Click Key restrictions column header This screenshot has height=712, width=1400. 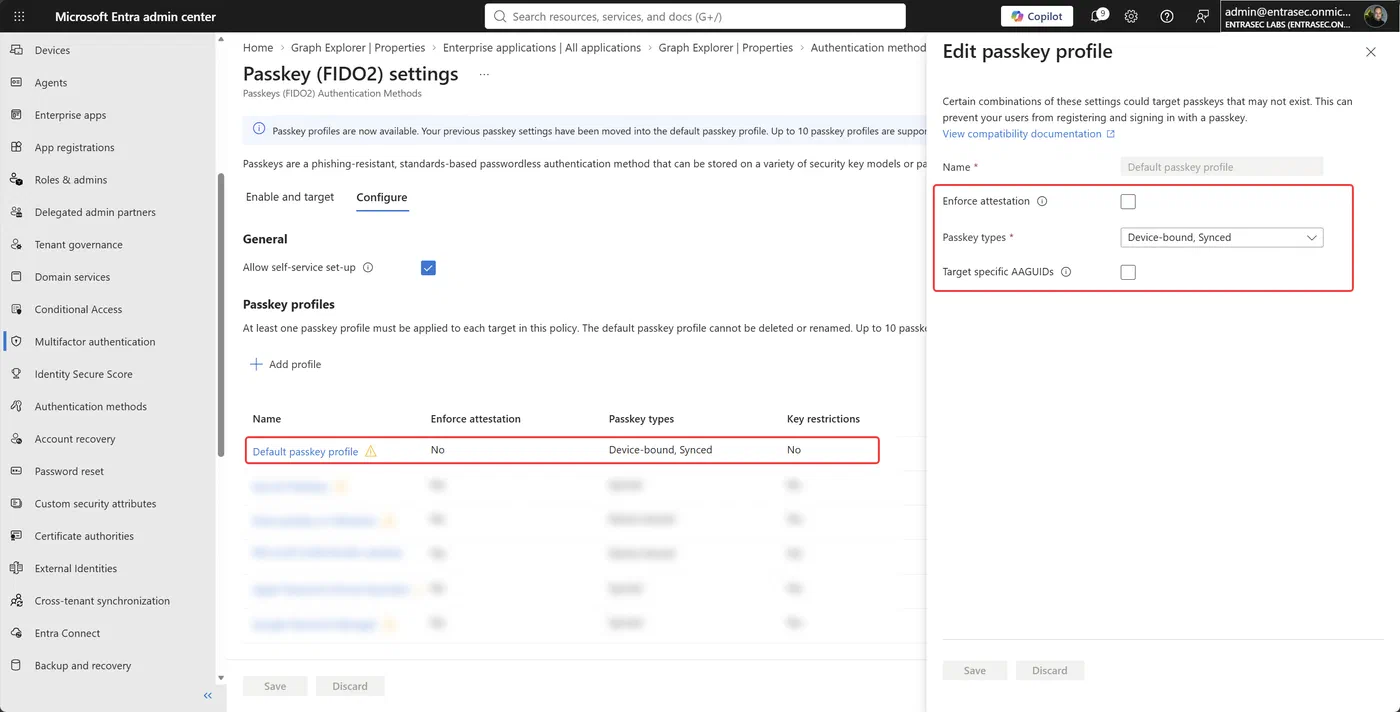(x=823, y=419)
